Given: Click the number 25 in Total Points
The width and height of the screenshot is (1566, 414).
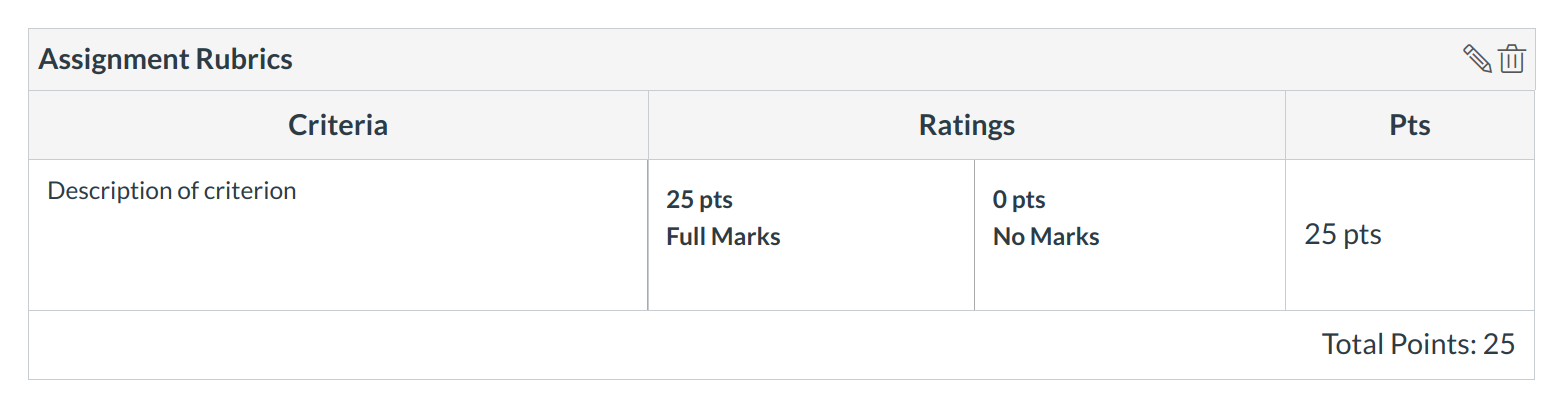Looking at the screenshot, I should tap(1499, 345).
